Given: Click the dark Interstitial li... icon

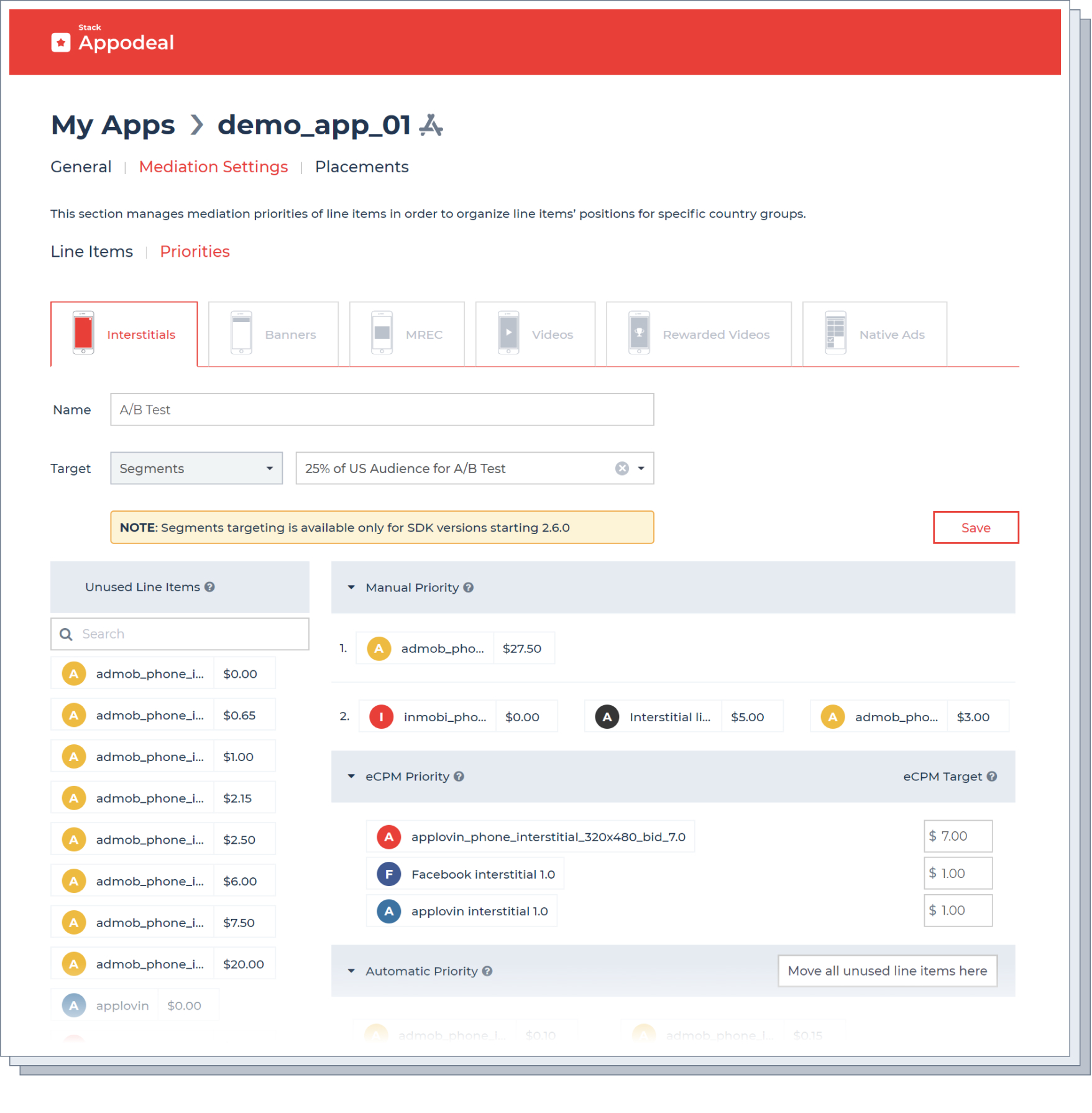Looking at the screenshot, I should tap(607, 717).
